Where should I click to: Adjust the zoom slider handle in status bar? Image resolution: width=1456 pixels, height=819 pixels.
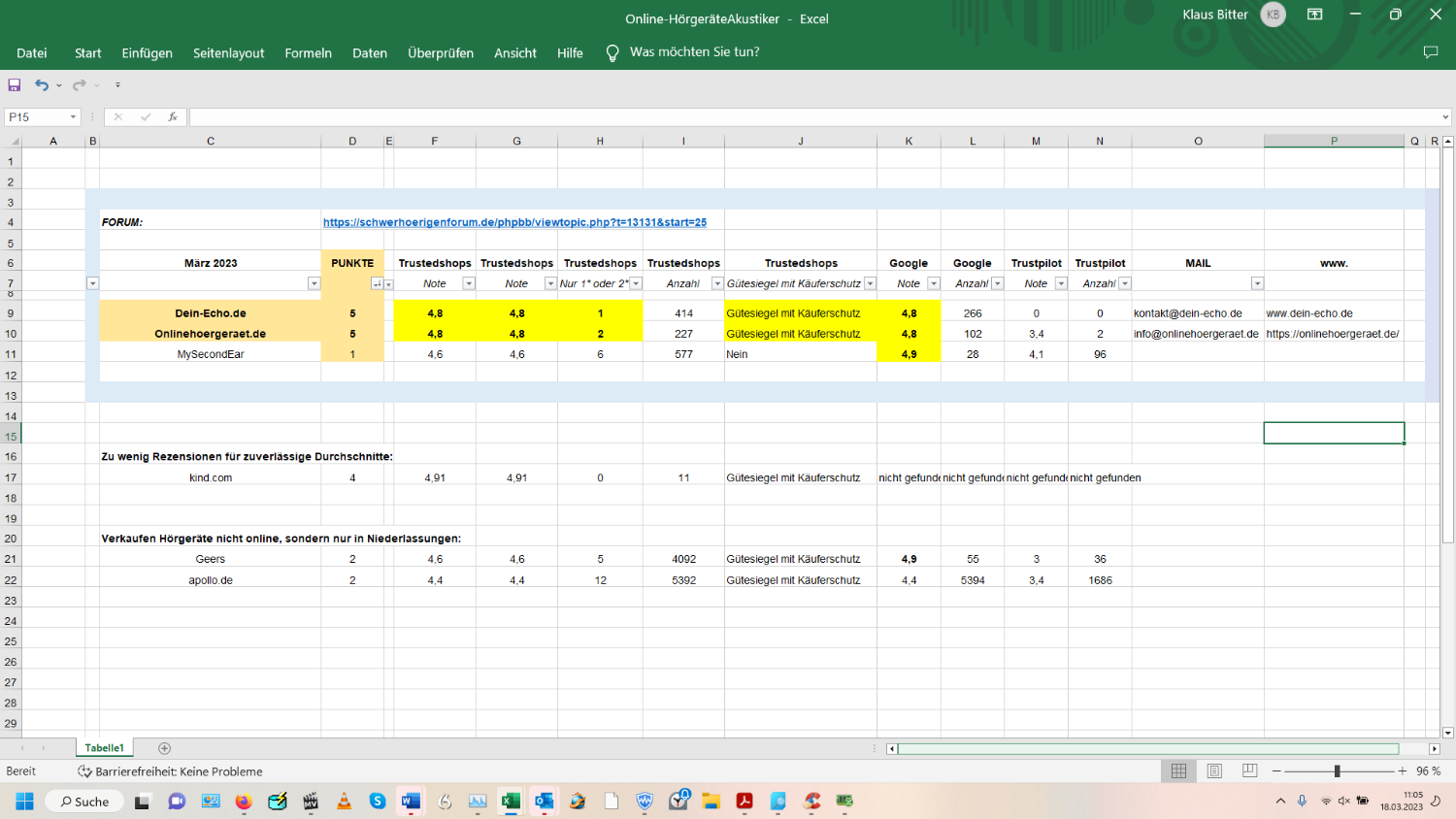pos(1337,770)
